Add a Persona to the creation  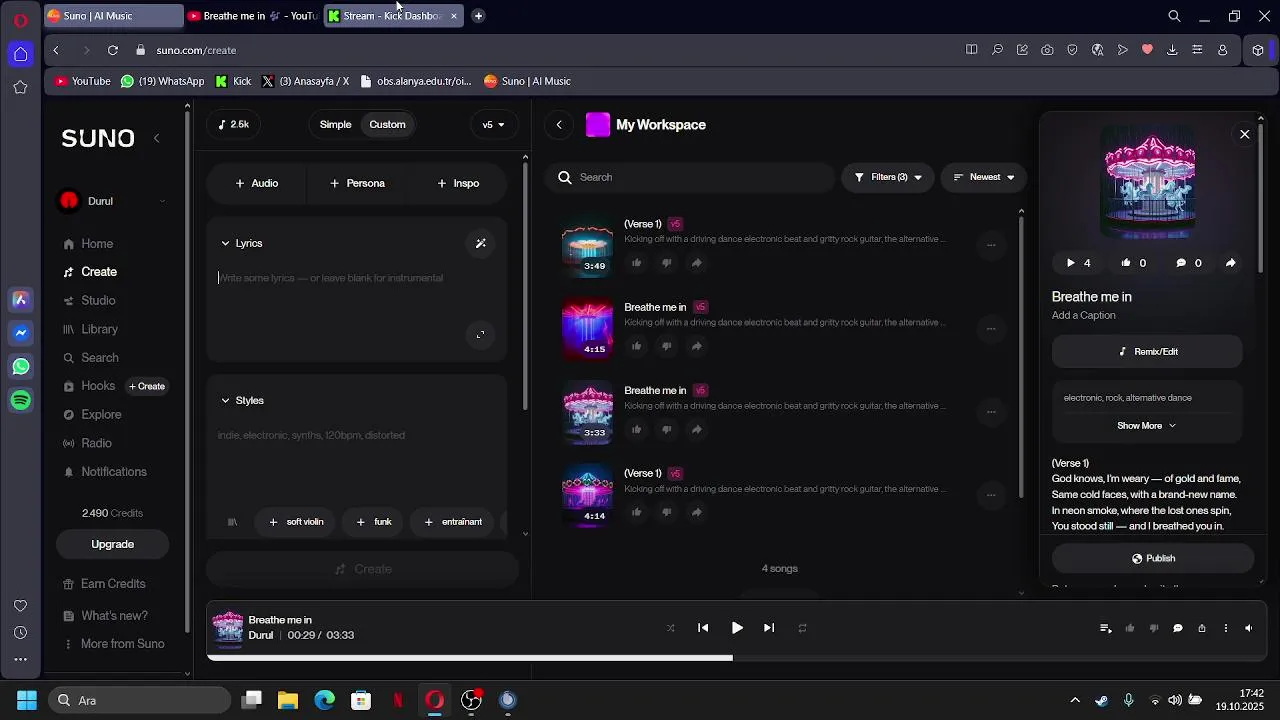click(x=357, y=183)
